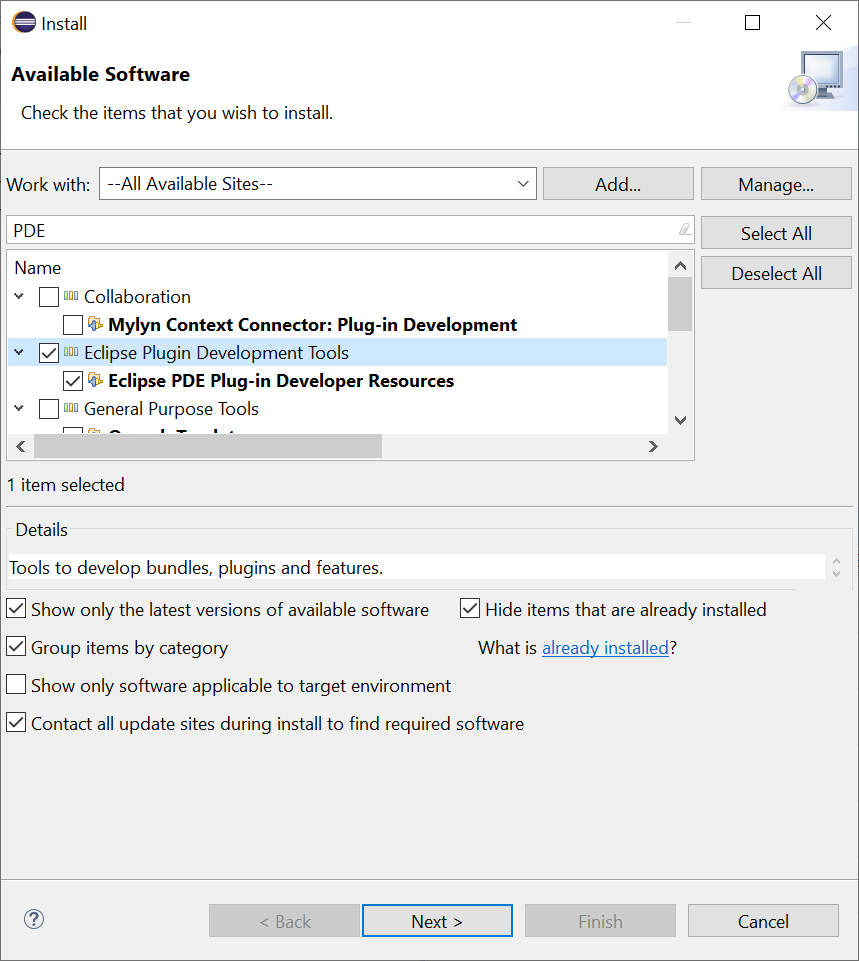
Task: Open the Work with sites dropdown
Action: coord(523,184)
